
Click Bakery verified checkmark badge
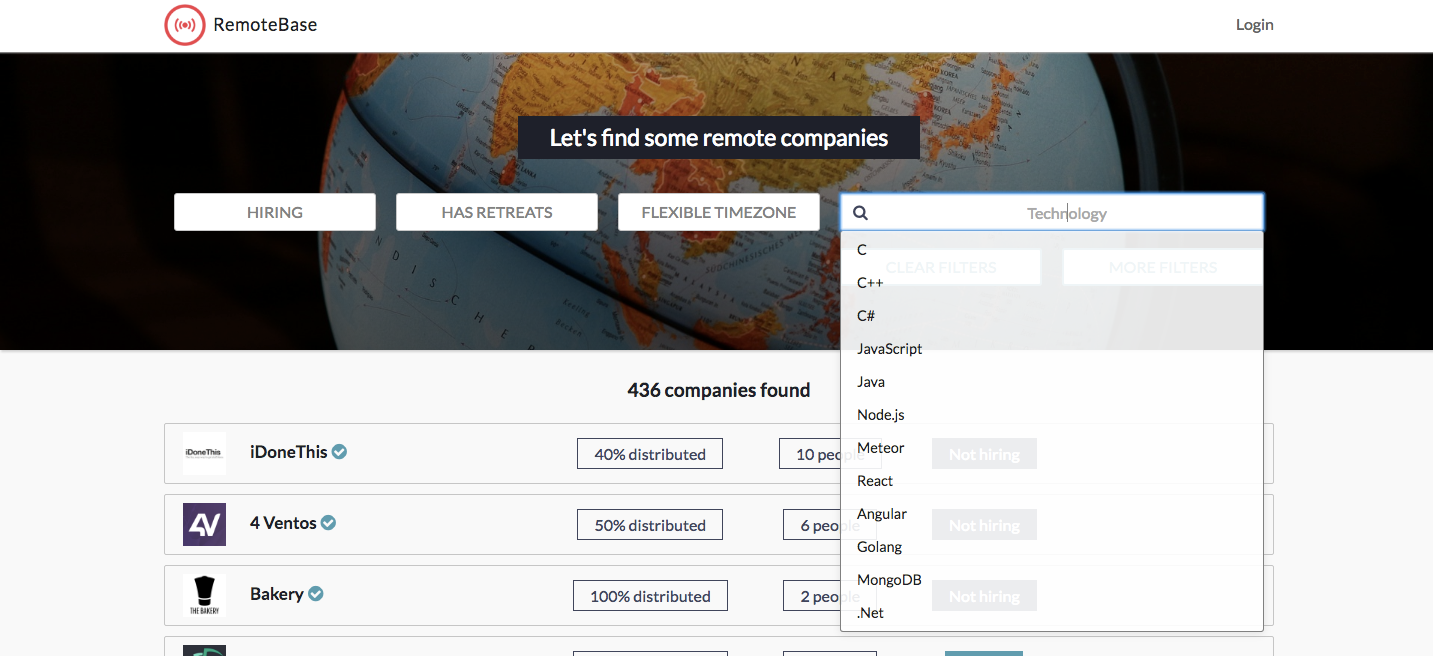click(x=316, y=594)
